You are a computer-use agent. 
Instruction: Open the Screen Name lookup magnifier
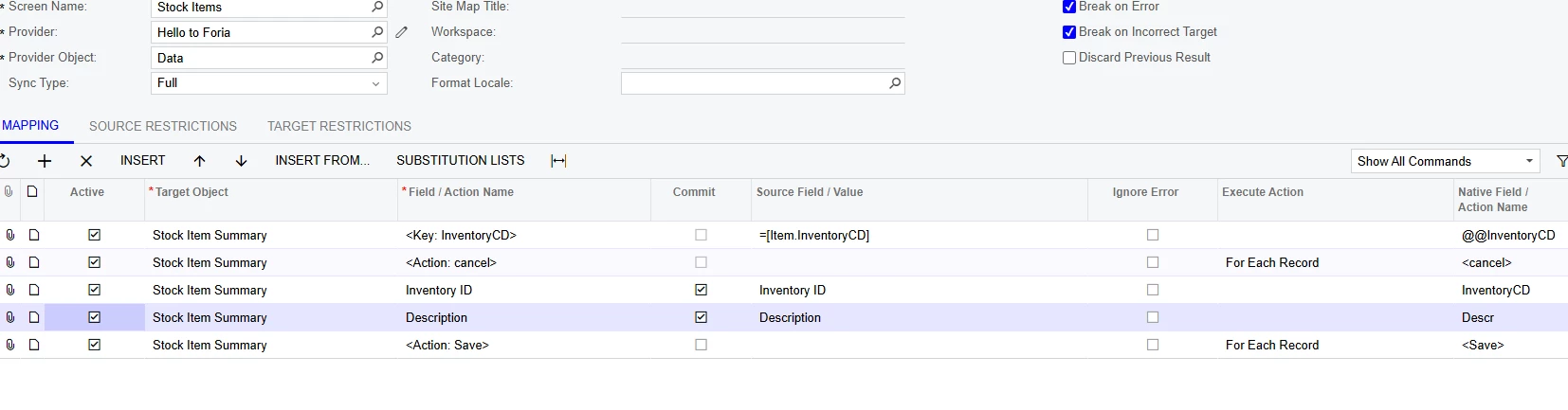pos(377,7)
